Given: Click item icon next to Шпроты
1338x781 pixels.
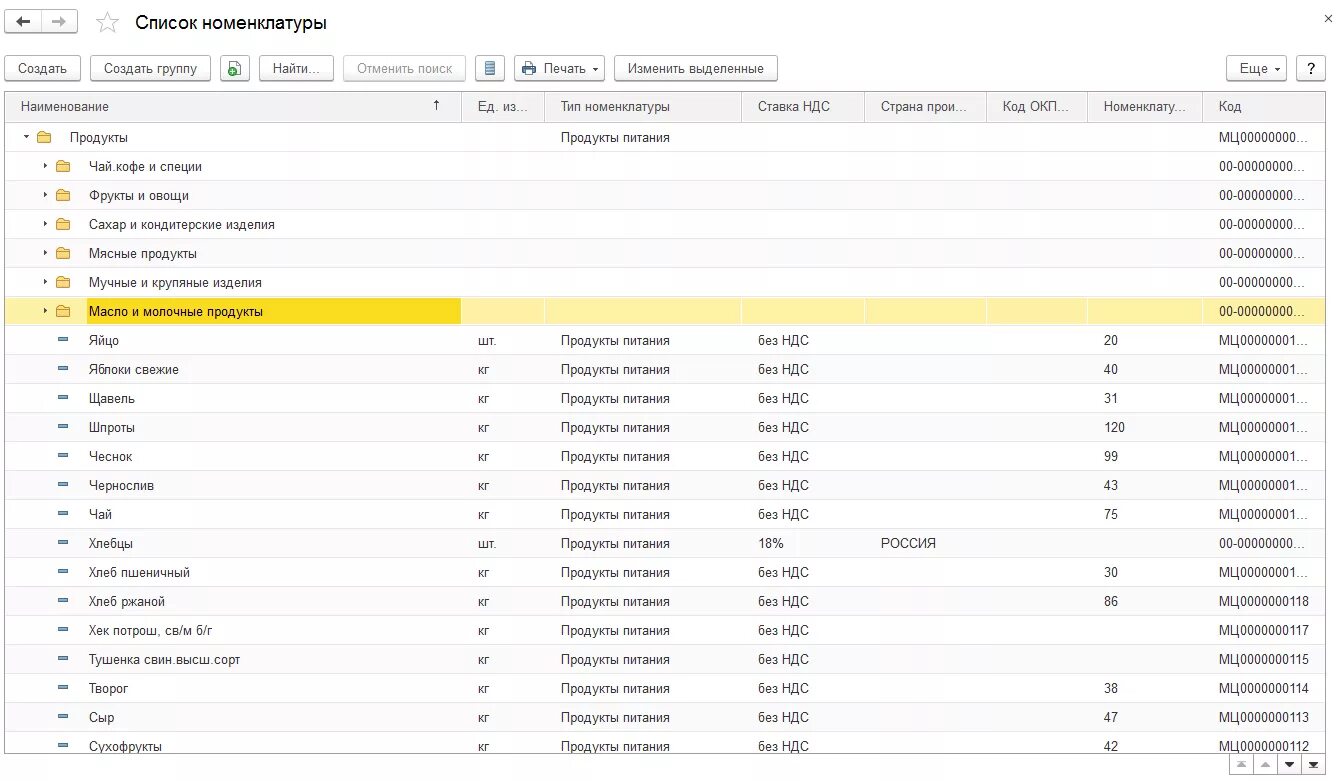Looking at the screenshot, I should [x=63, y=427].
